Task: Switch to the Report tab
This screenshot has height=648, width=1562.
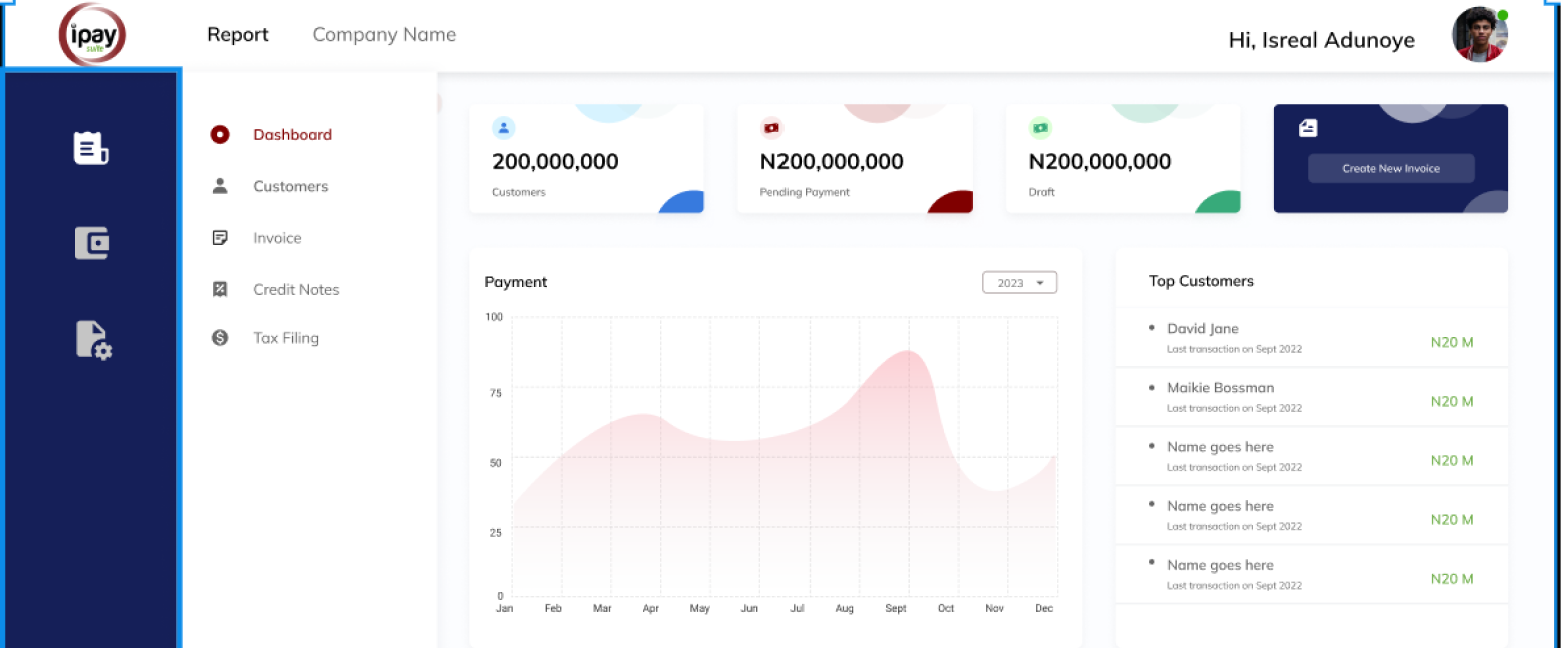Action: [x=238, y=35]
